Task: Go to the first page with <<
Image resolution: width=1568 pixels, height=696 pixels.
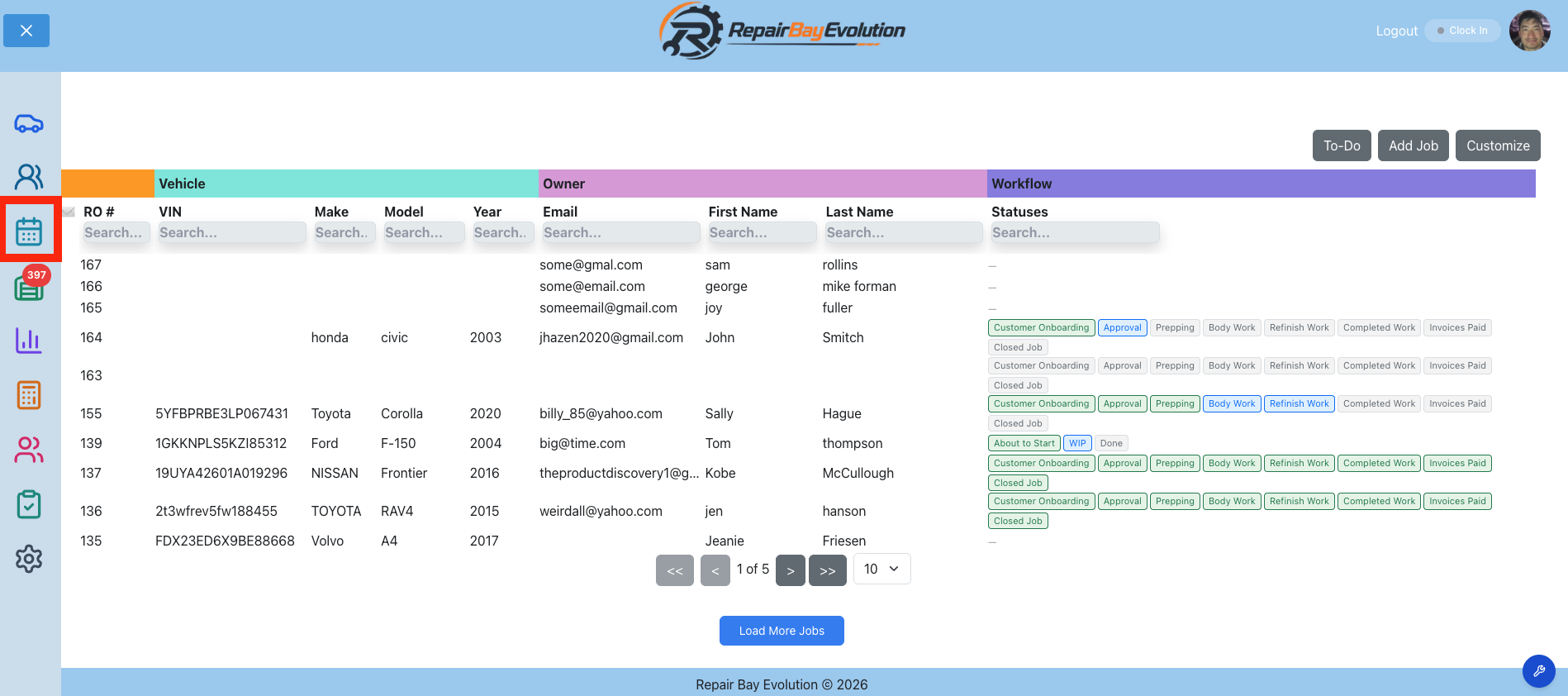Action: point(675,570)
